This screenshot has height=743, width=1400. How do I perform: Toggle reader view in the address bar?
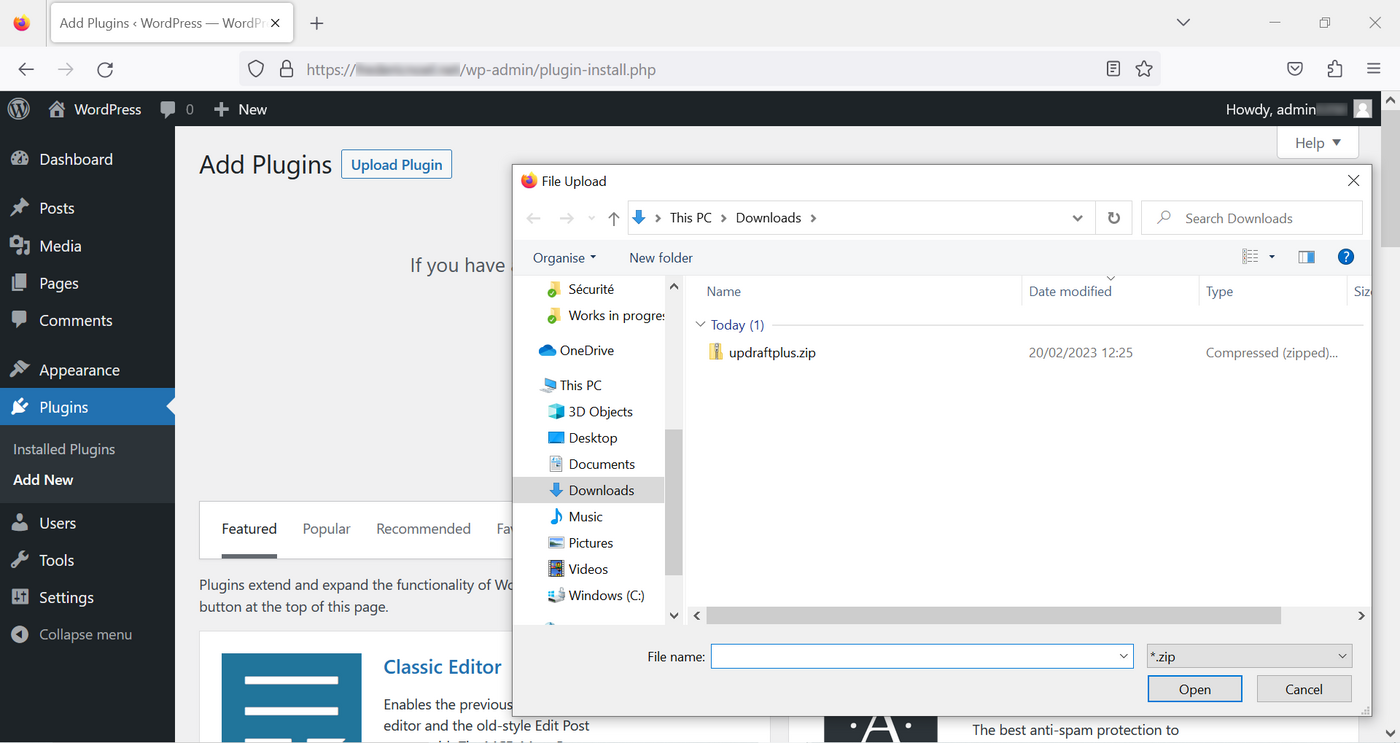click(x=1113, y=69)
